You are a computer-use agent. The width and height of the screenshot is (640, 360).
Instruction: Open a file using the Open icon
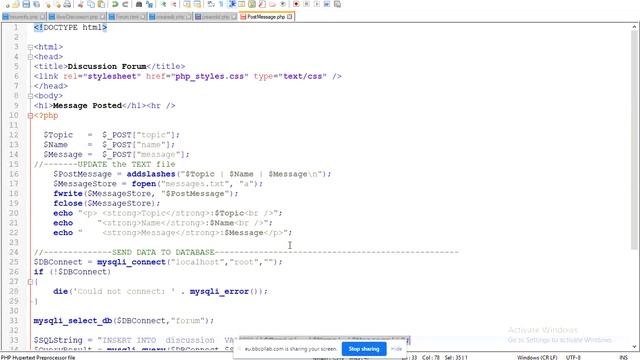point(16,4)
